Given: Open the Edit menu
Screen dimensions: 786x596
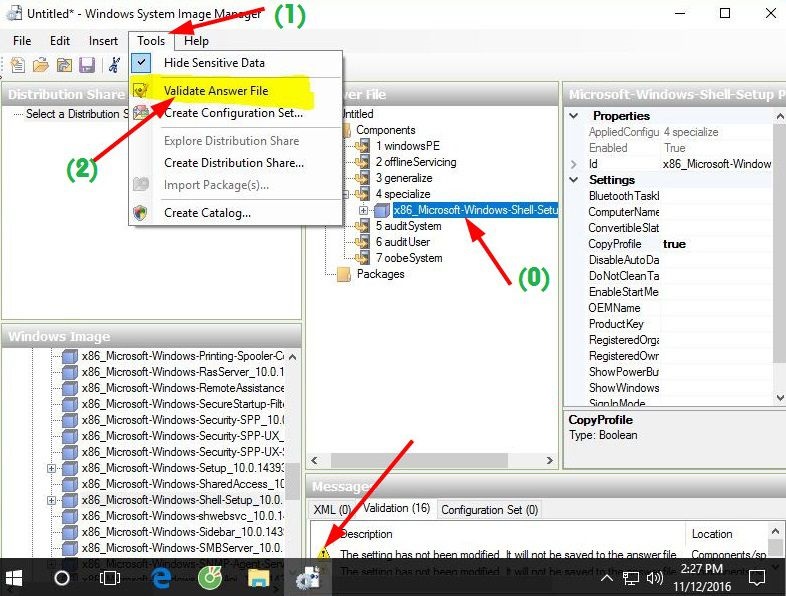Looking at the screenshot, I should tap(60, 41).
